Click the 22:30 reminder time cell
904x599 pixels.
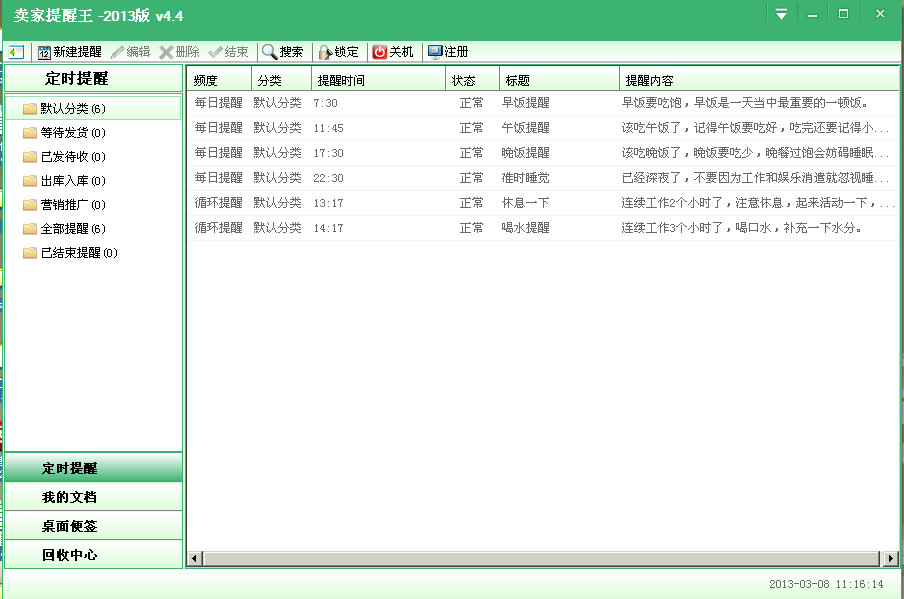coord(328,178)
